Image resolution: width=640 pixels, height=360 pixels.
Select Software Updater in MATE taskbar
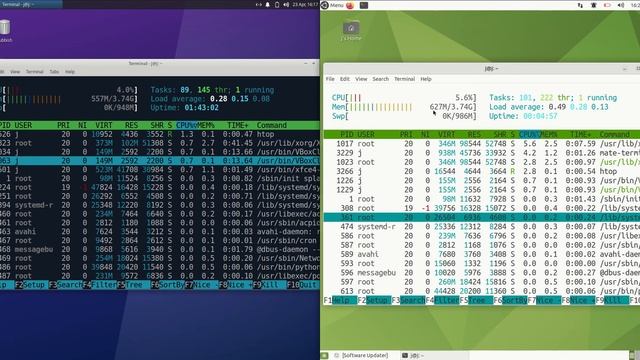pyautogui.click(x=361, y=356)
